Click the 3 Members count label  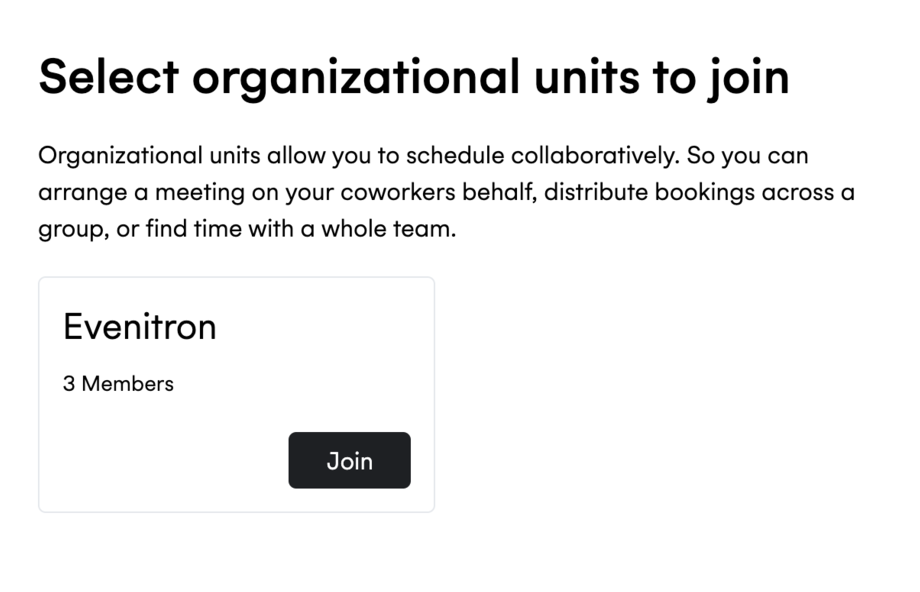118,384
